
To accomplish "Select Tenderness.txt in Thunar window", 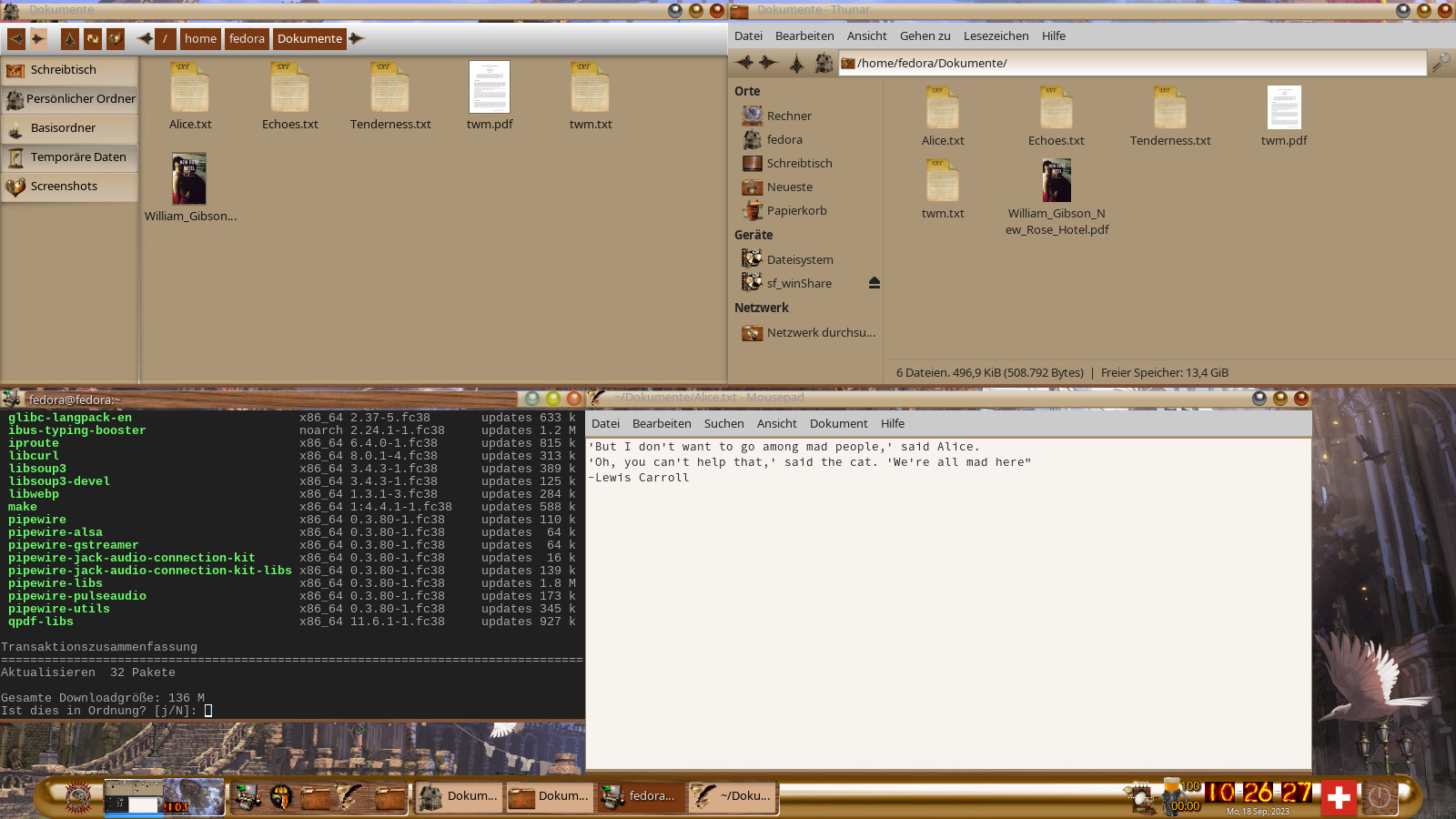I will tap(1170, 116).
